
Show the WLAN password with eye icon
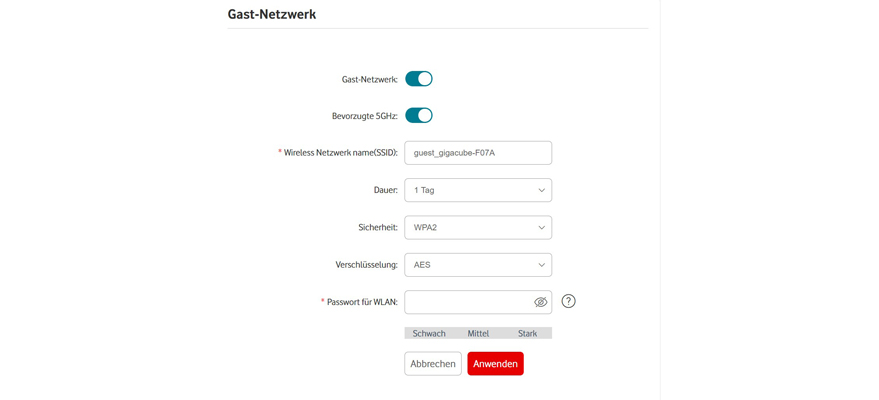540,302
